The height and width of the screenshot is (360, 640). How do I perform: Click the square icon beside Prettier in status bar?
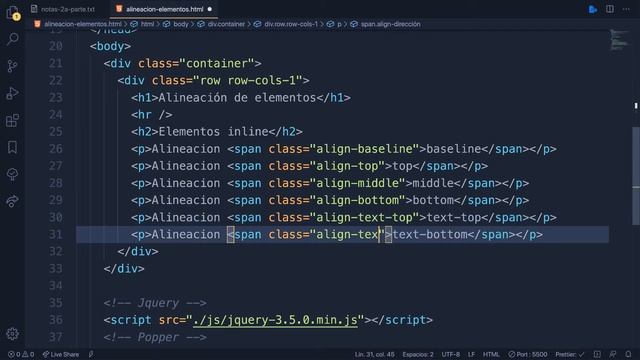pyautogui.click(x=597, y=354)
